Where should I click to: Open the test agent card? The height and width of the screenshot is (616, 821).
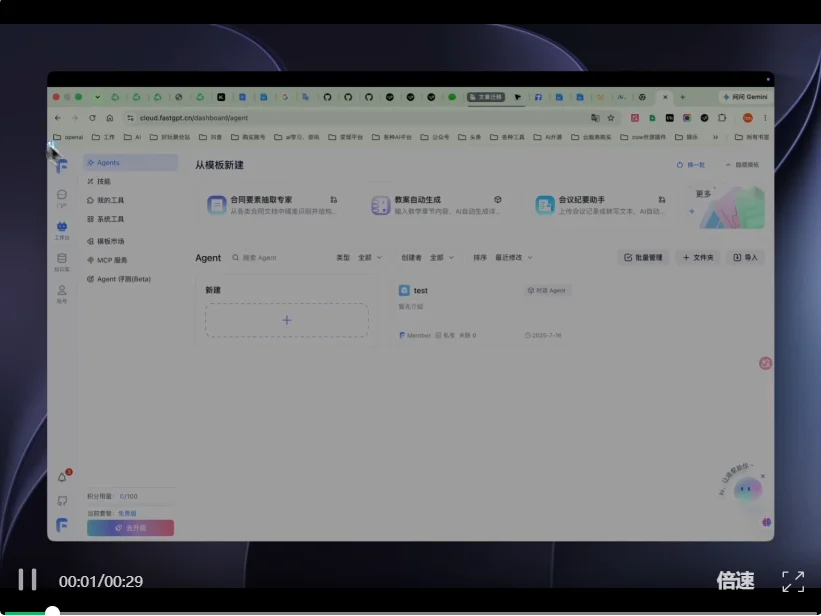tap(485, 312)
